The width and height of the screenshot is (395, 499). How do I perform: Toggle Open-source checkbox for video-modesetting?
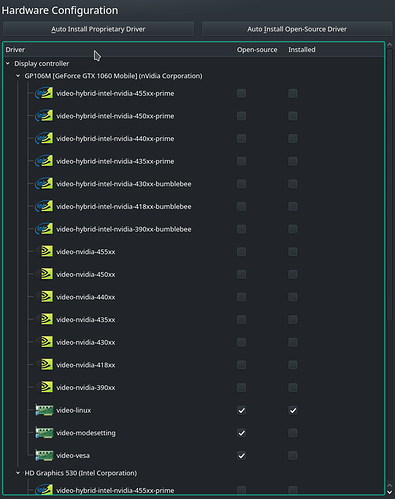[x=242, y=433]
